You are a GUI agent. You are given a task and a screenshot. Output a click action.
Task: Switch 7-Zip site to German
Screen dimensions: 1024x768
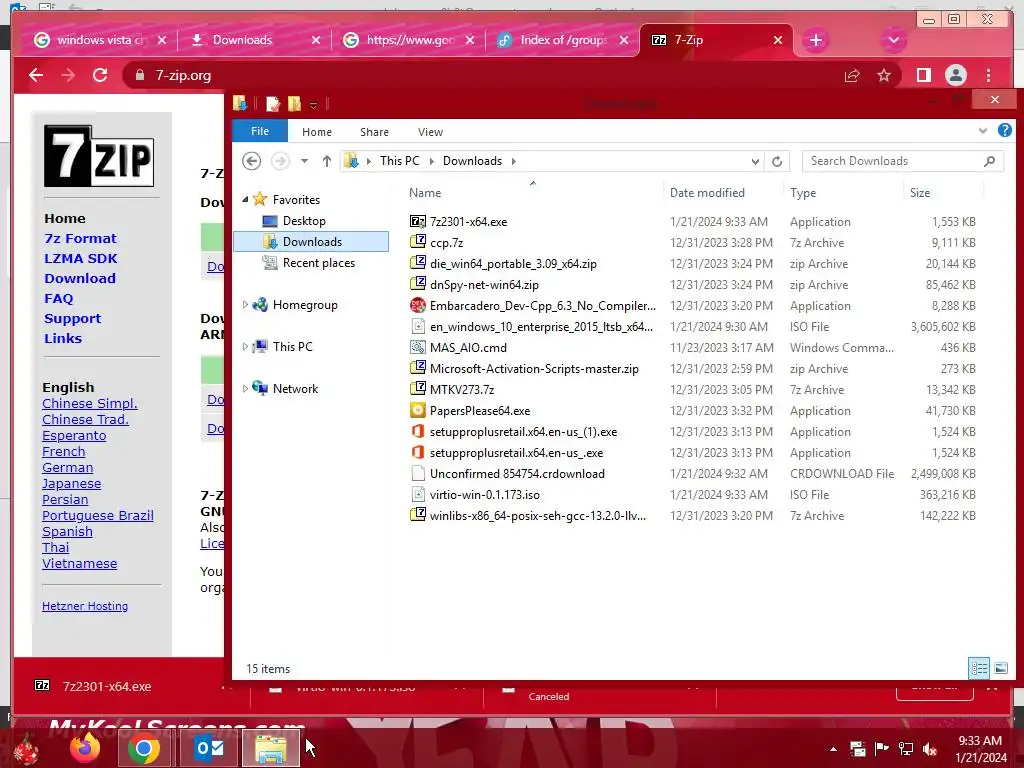(x=68, y=468)
